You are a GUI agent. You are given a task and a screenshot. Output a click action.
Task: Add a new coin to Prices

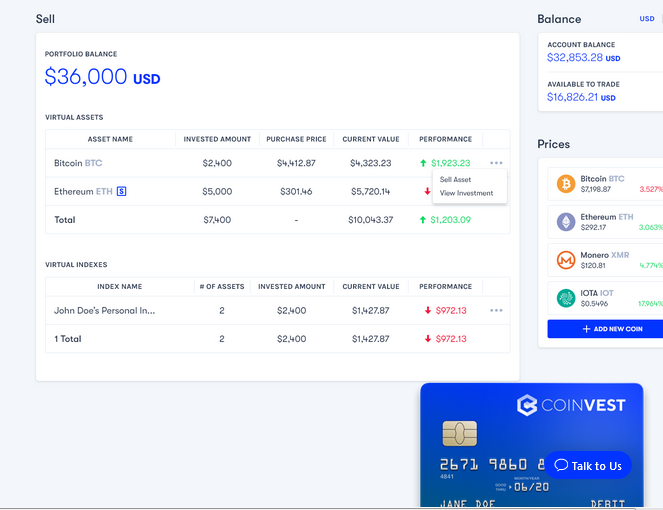[605, 329]
